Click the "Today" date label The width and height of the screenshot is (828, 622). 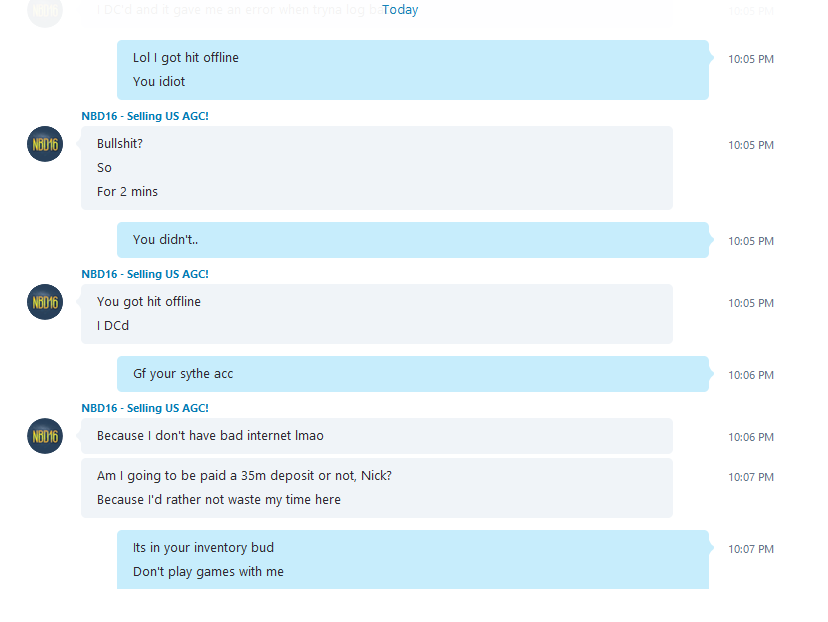point(400,10)
